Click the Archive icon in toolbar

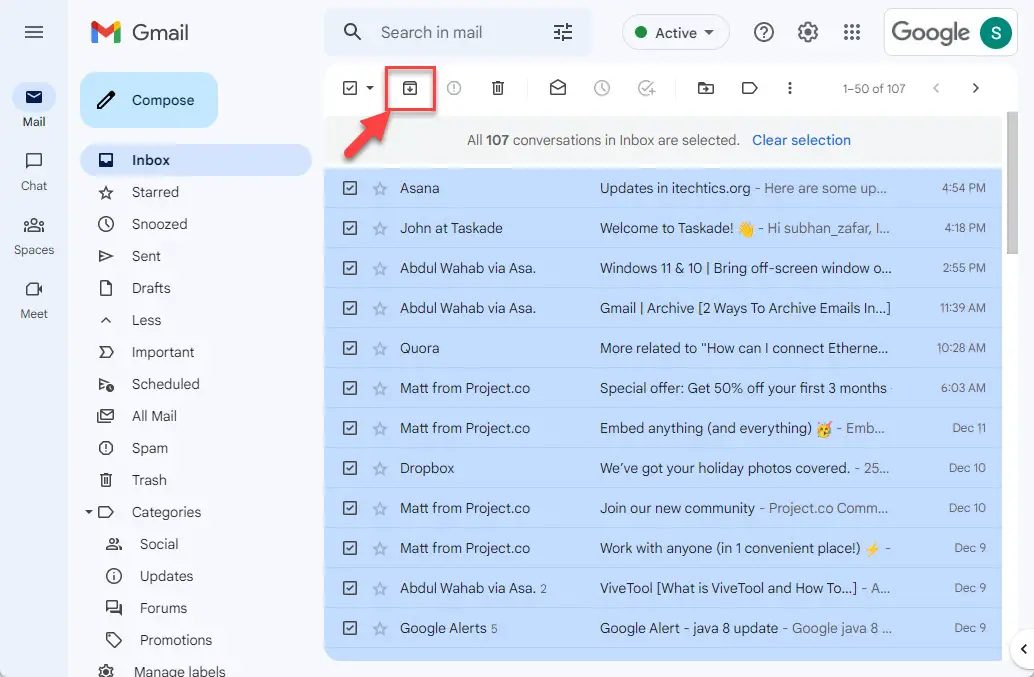(410, 88)
